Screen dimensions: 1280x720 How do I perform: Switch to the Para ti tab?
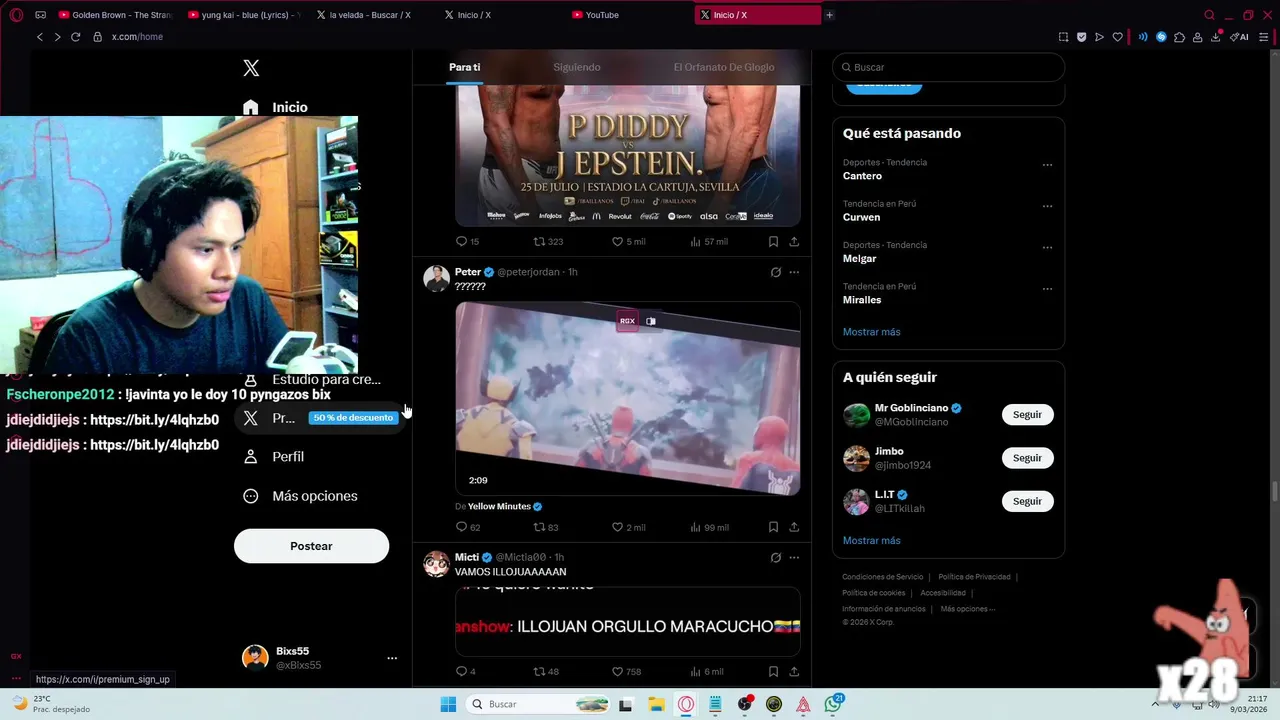[464, 67]
